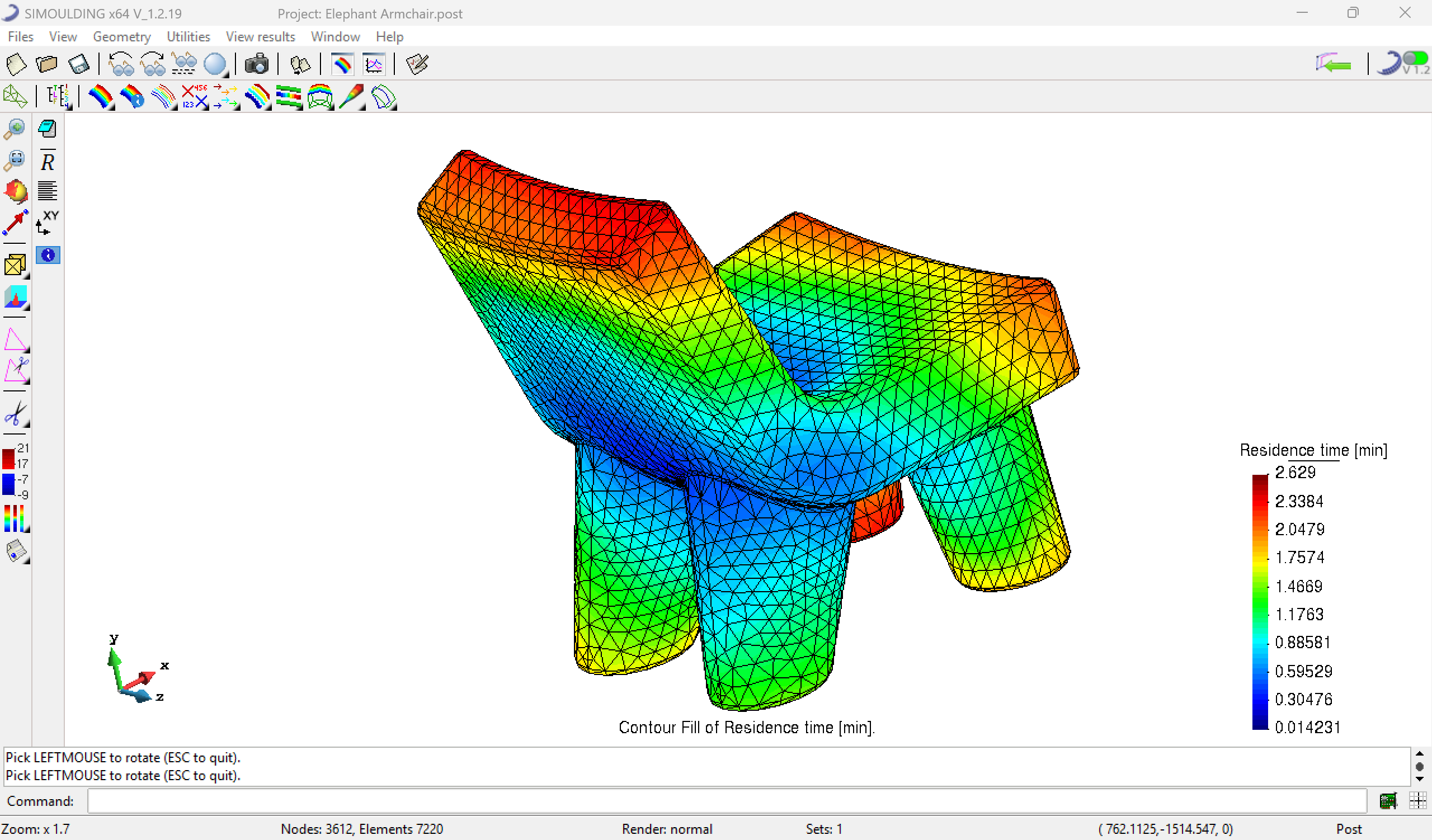Open the cyan cube culling icon dropdown

point(16,297)
